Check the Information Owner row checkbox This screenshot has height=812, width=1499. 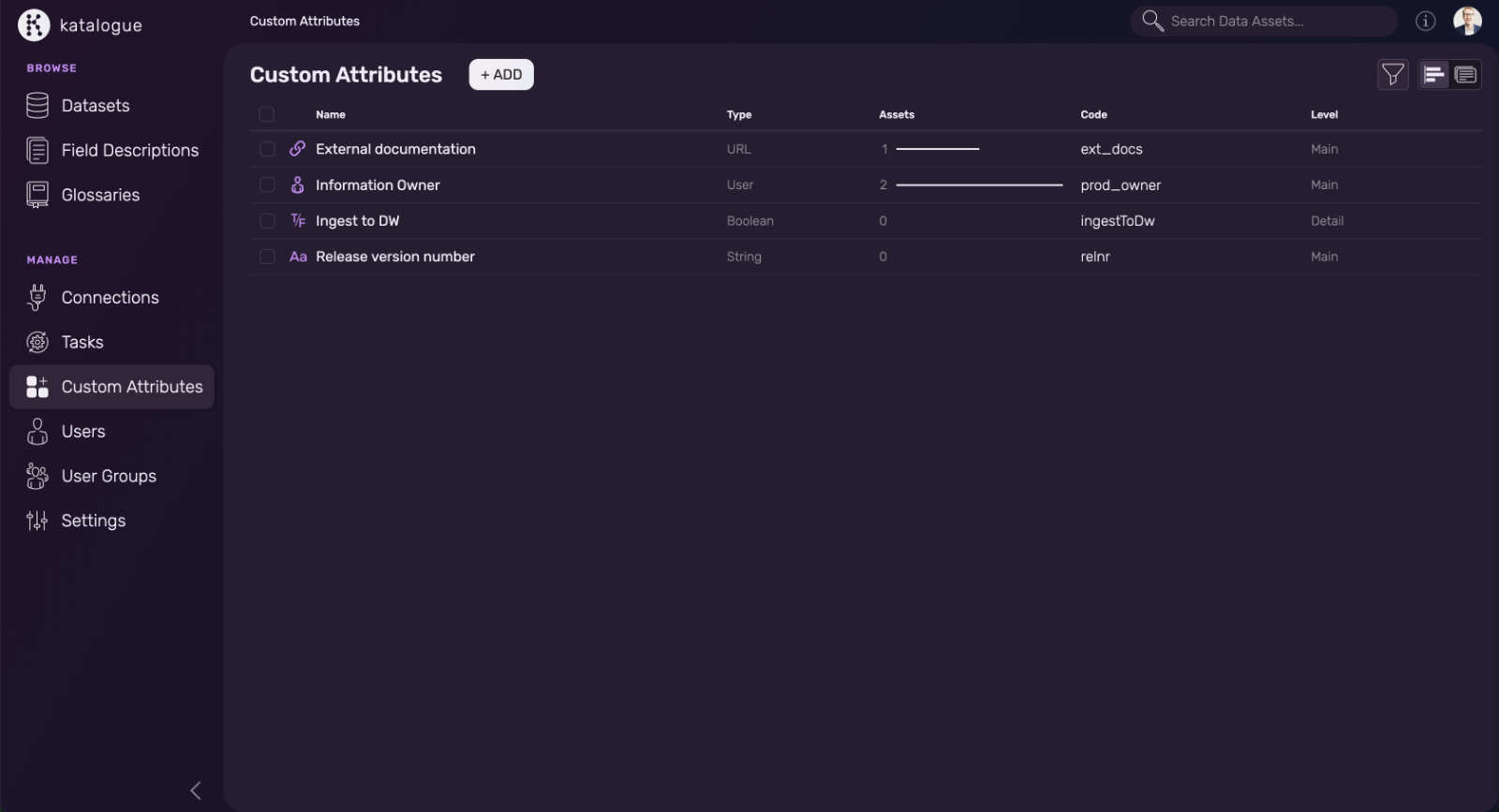[267, 185]
